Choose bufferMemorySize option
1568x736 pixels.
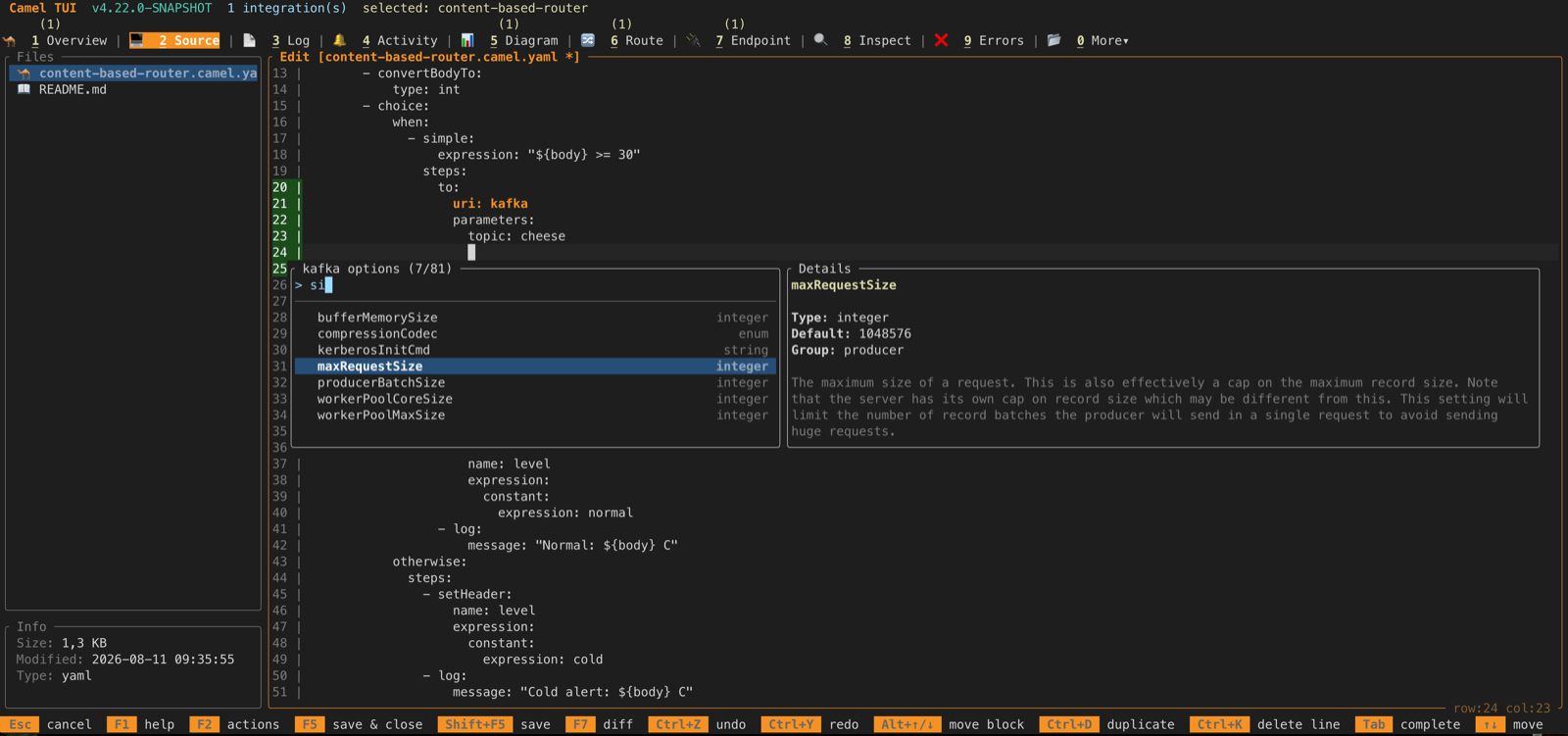535,318
